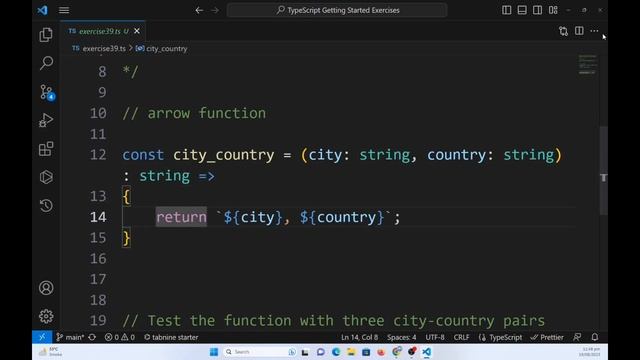Open the notifications bell
The image size is (640, 360).
[x=595, y=337]
